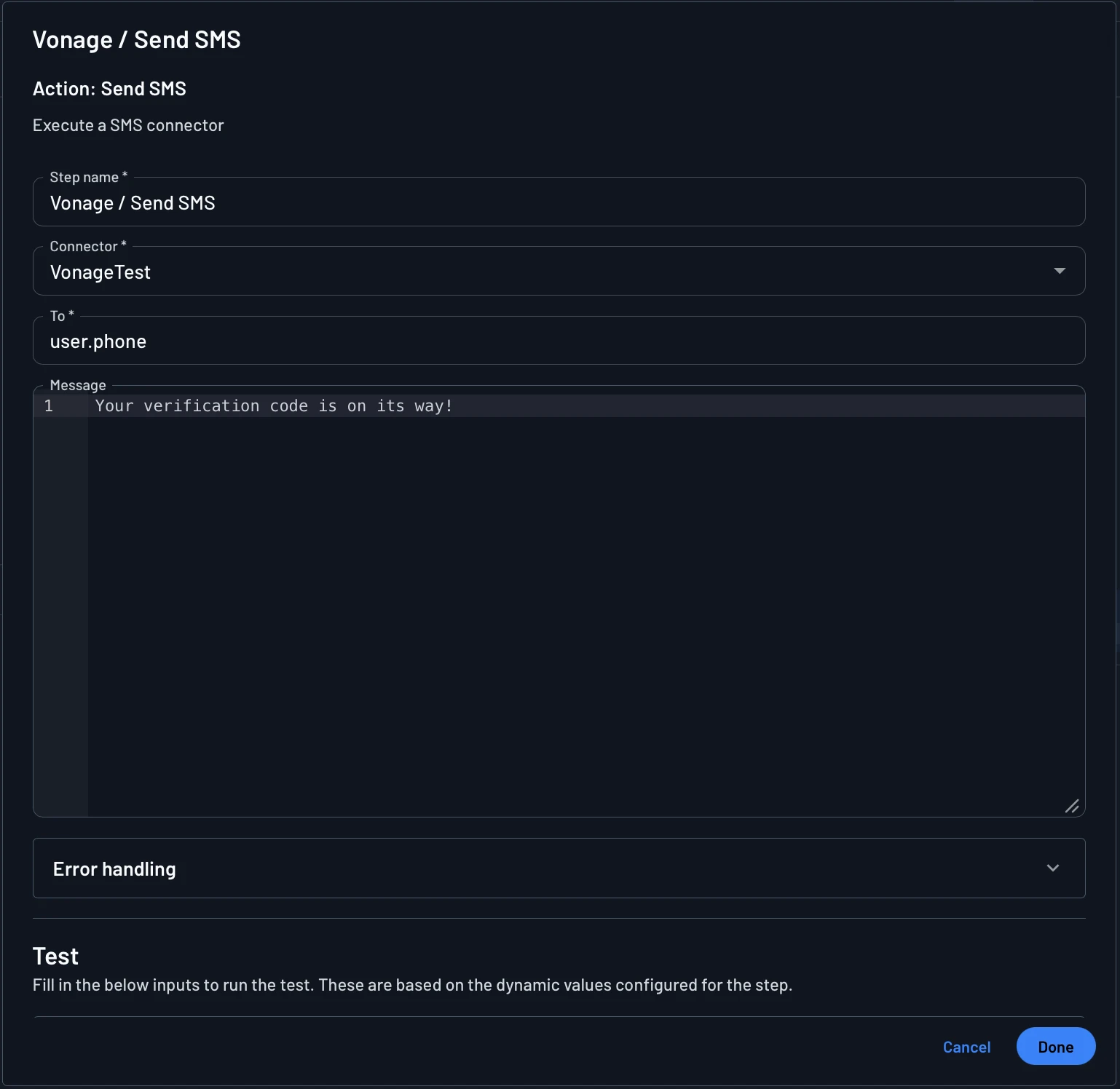Click the 'Fill in the below inputs' instruction text

click(x=412, y=985)
